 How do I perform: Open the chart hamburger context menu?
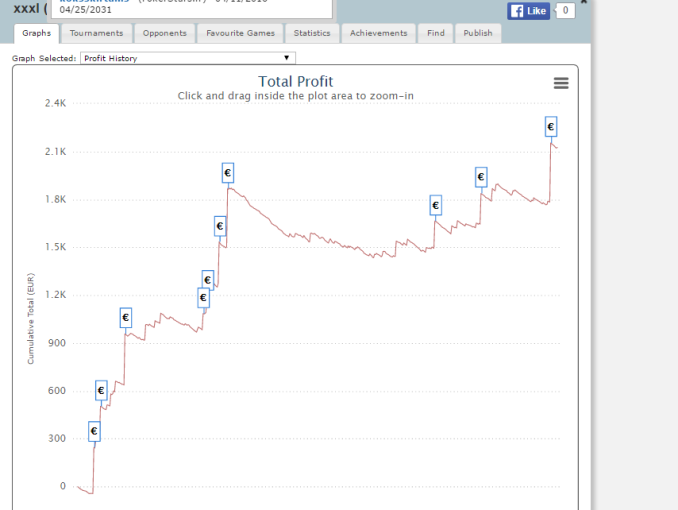[x=561, y=84]
